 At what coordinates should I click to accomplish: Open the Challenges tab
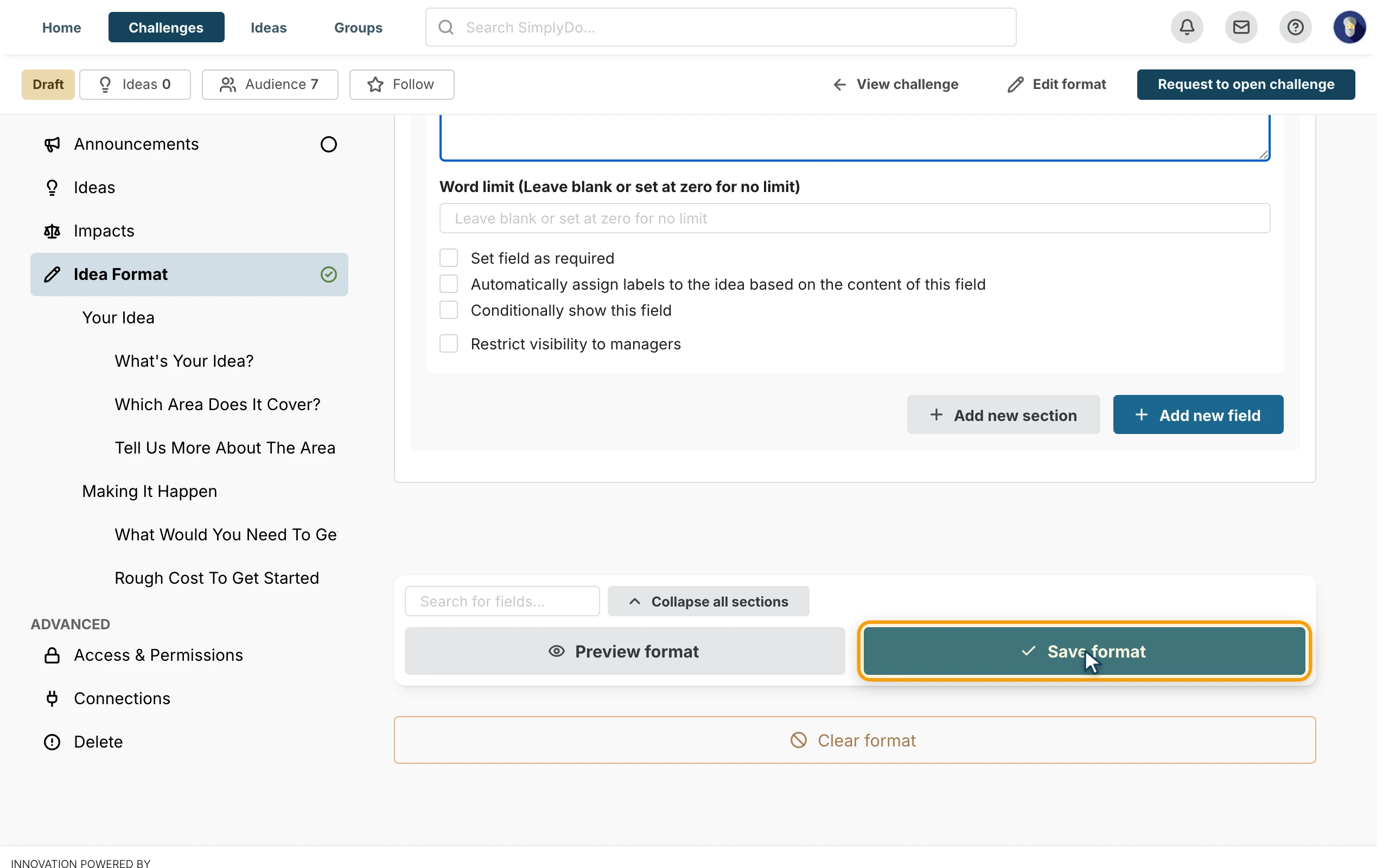(166, 27)
